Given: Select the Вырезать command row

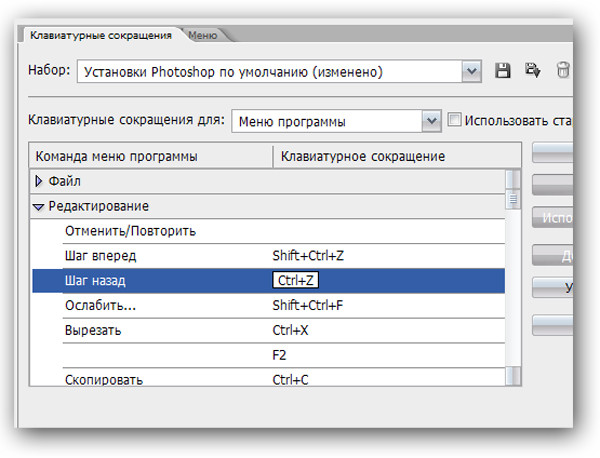Looking at the screenshot, I should pos(284,331).
